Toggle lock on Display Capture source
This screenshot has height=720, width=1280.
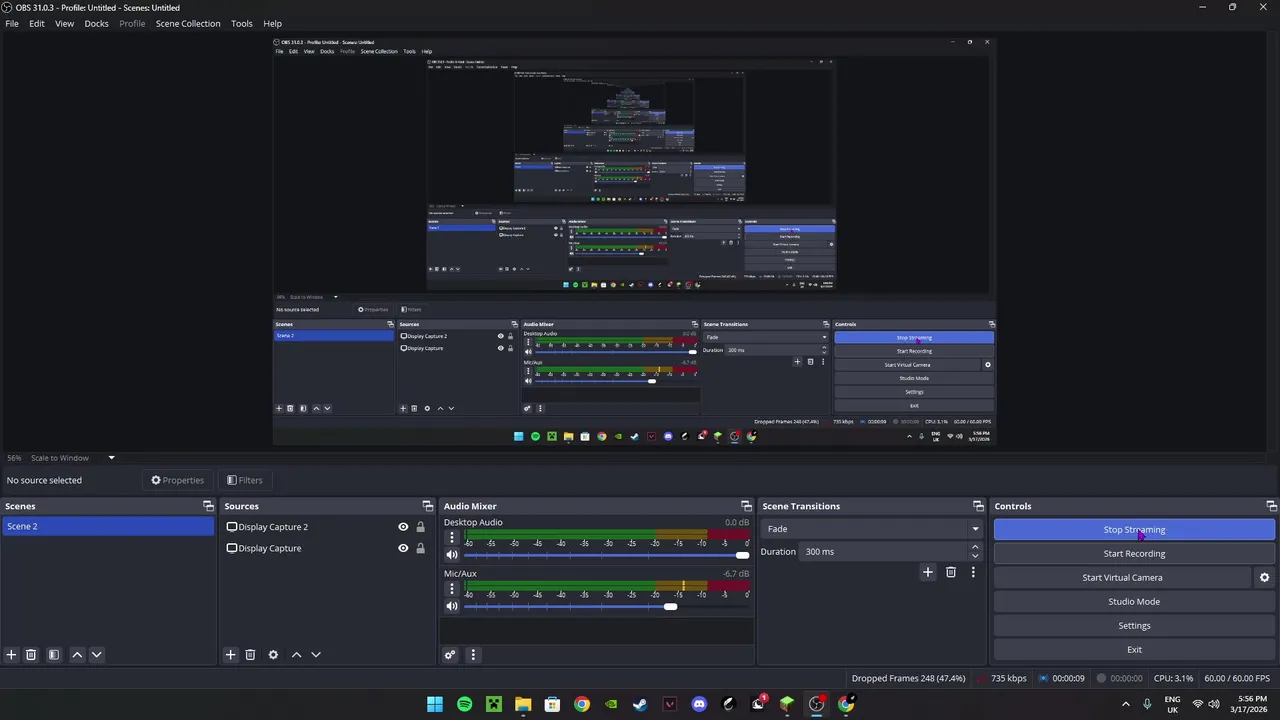coord(420,548)
